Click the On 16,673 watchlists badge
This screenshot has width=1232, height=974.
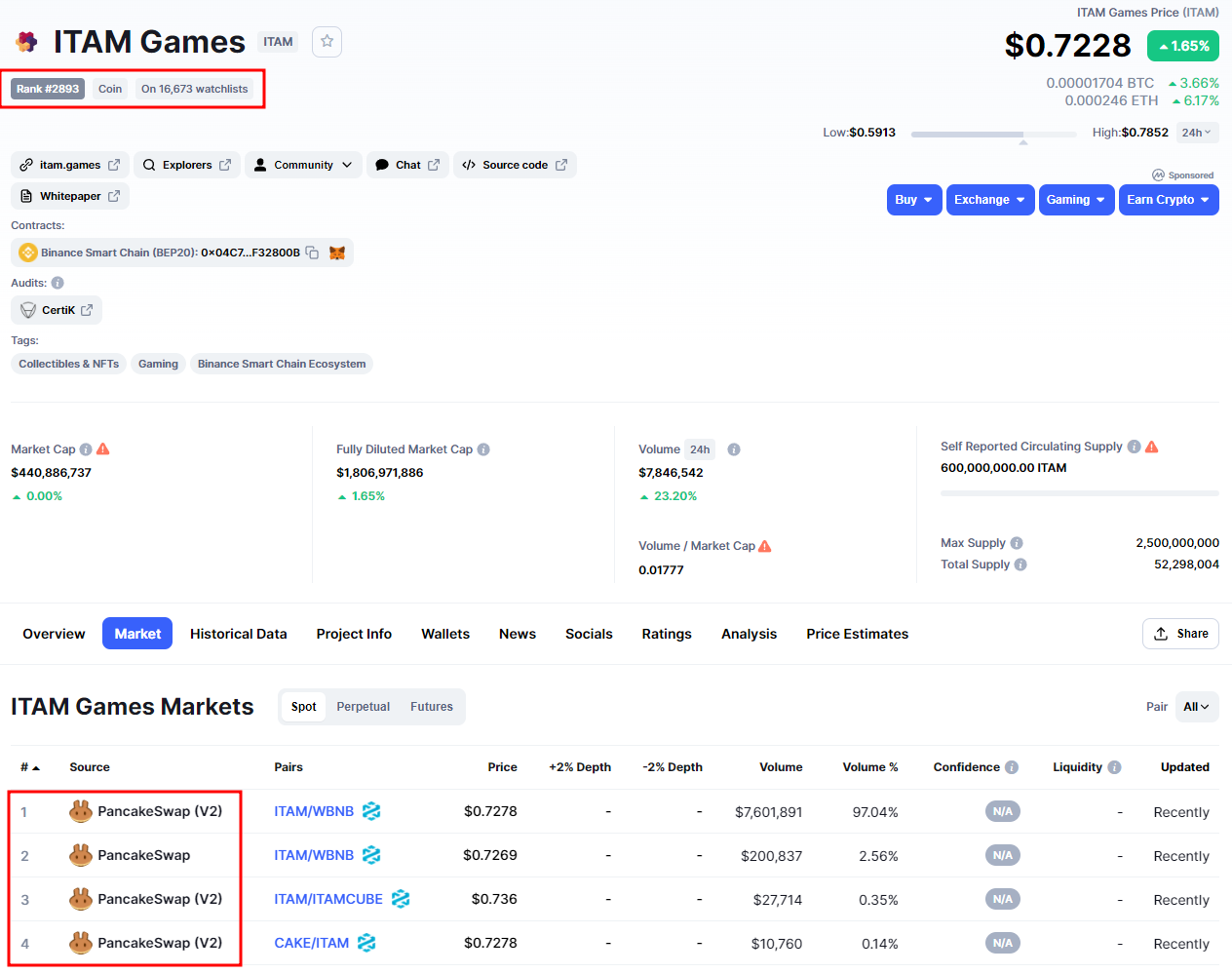195,89
